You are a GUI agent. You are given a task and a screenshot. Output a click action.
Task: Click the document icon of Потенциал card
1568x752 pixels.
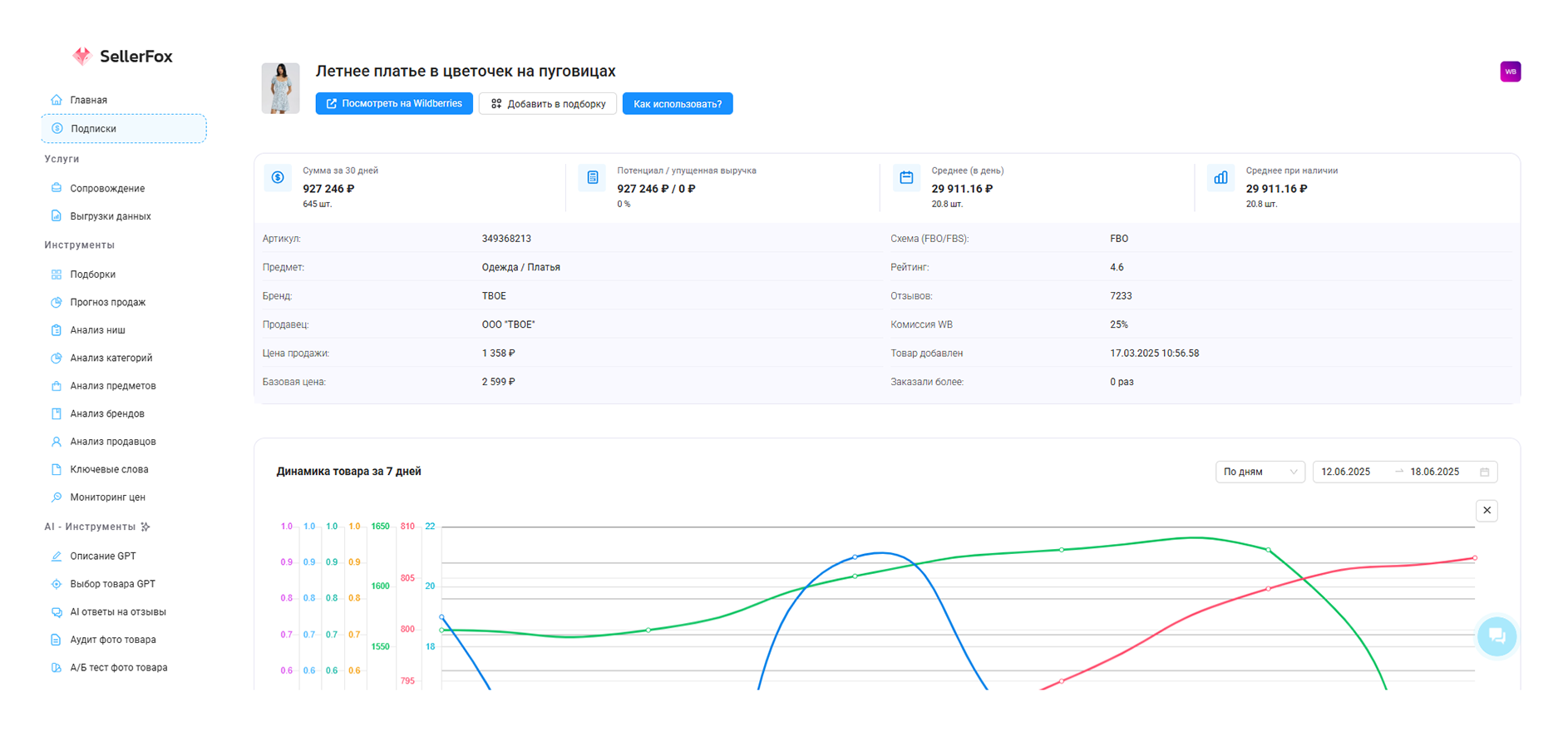click(x=592, y=177)
